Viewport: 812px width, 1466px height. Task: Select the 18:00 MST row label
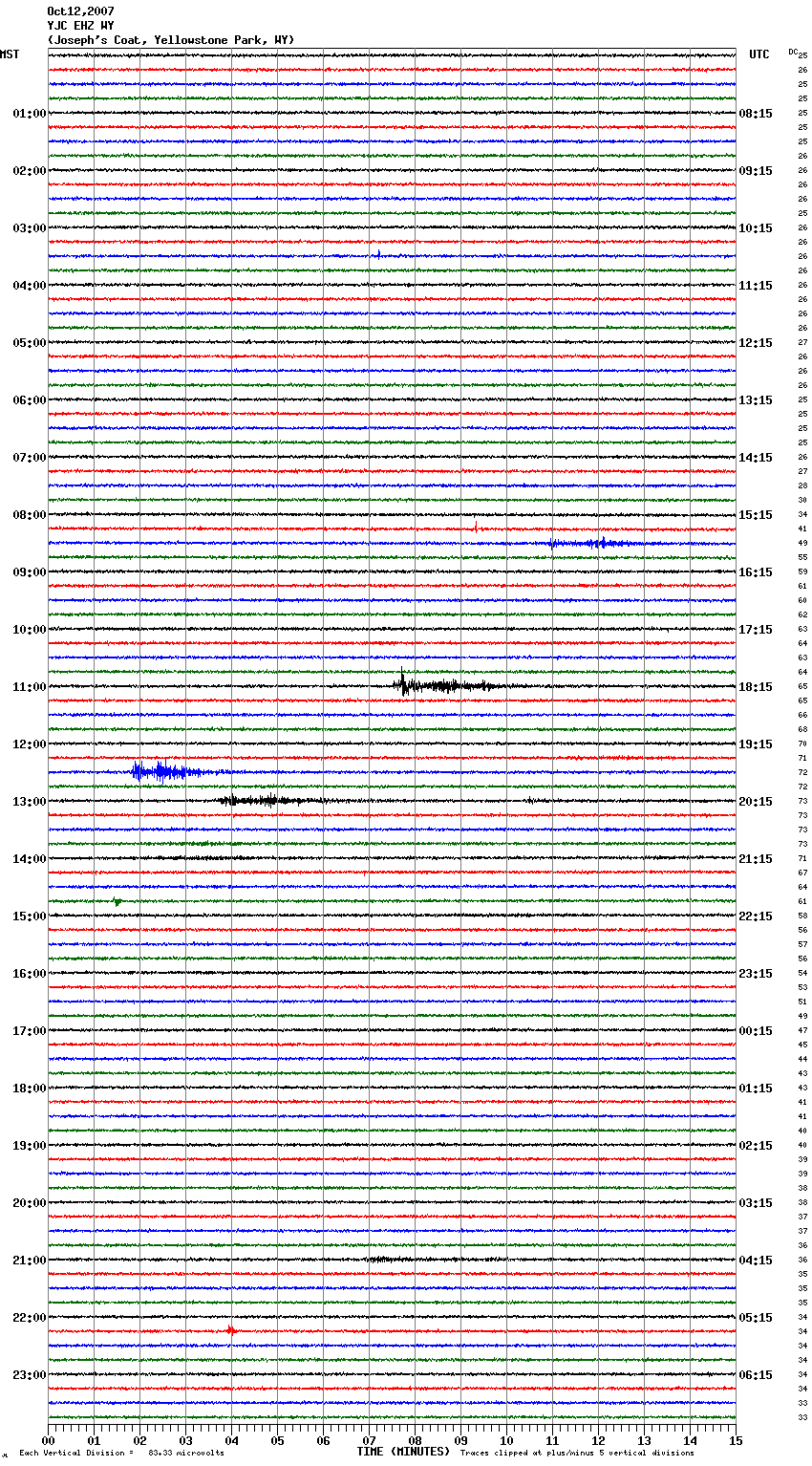(x=30, y=1089)
